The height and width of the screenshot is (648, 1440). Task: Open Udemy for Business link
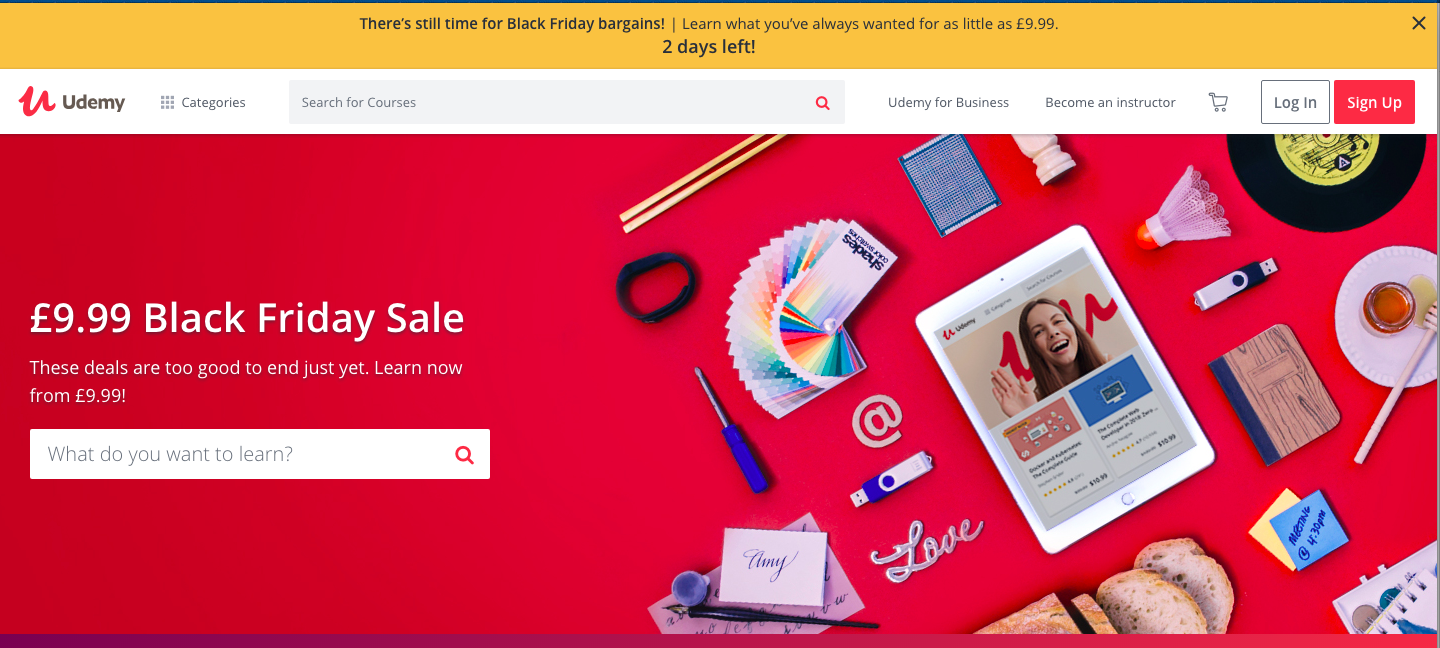[x=948, y=102]
